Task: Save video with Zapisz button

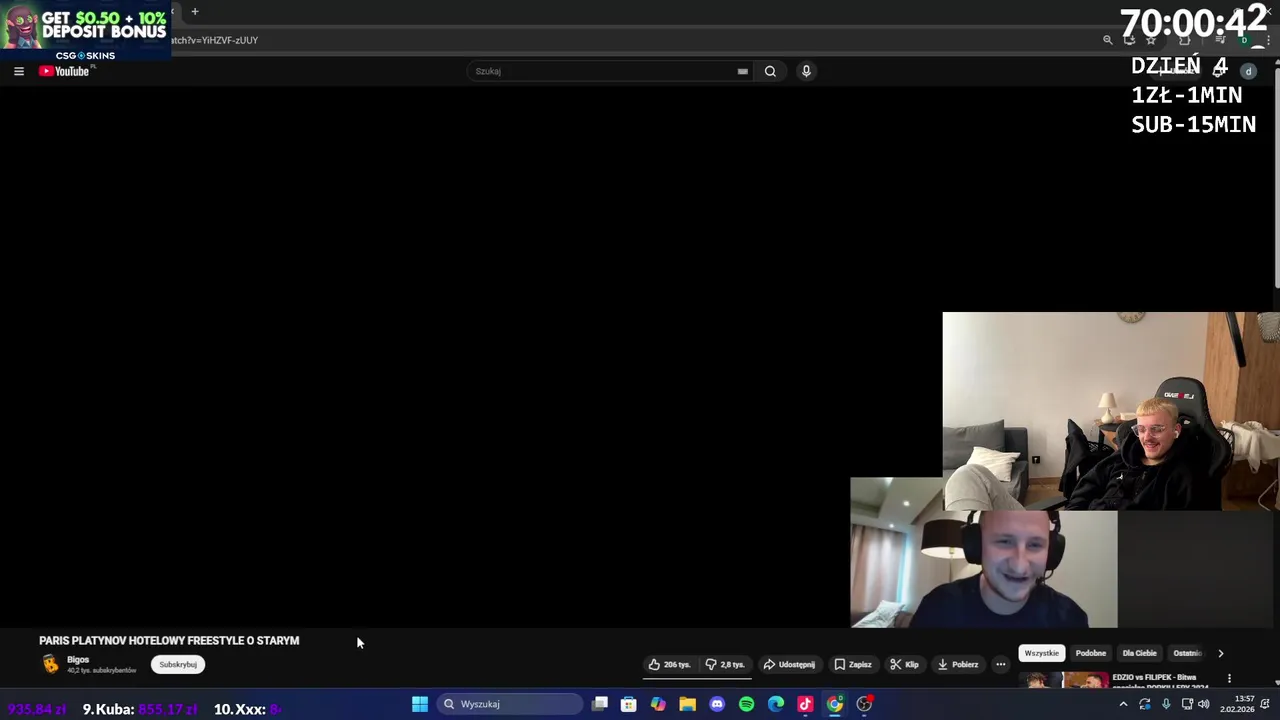Action: coord(853,664)
